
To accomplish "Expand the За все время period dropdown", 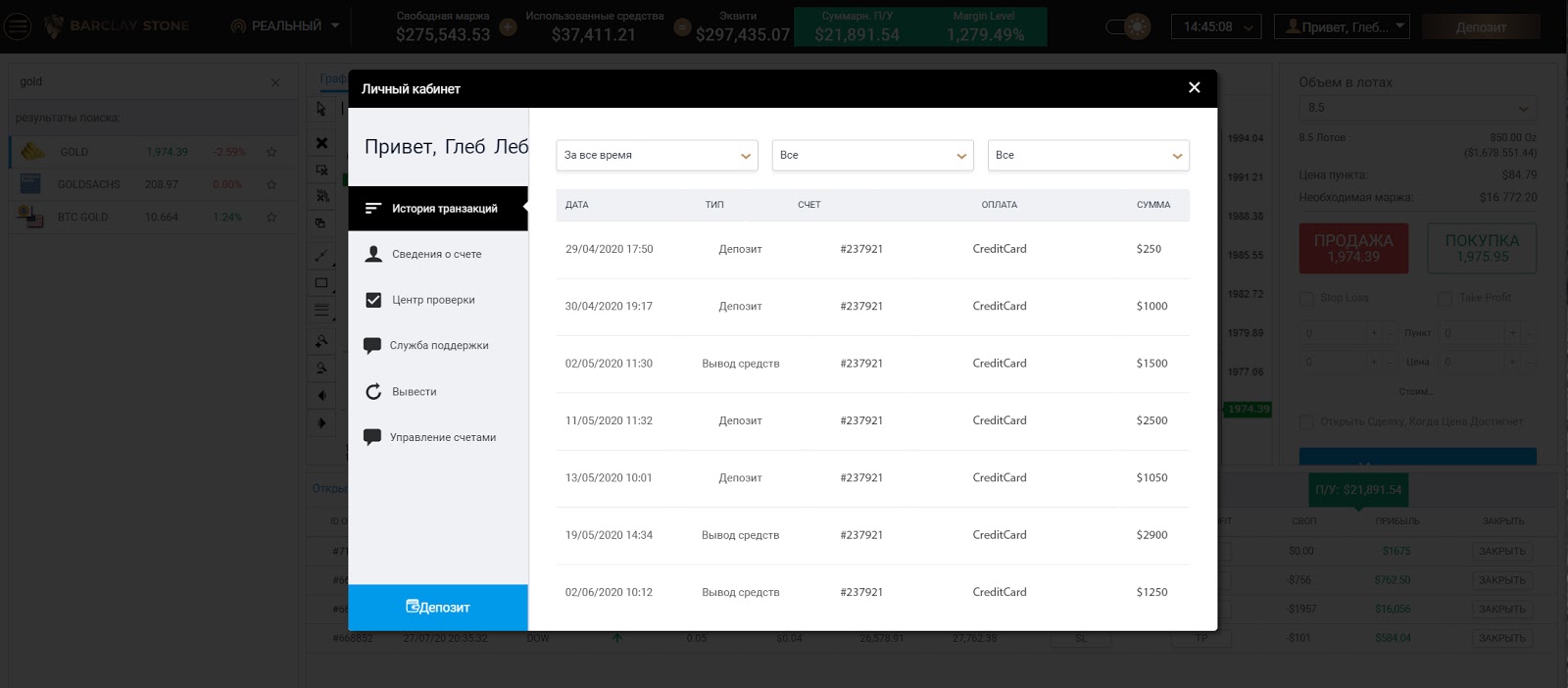I will pyautogui.click(x=657, y=155).
